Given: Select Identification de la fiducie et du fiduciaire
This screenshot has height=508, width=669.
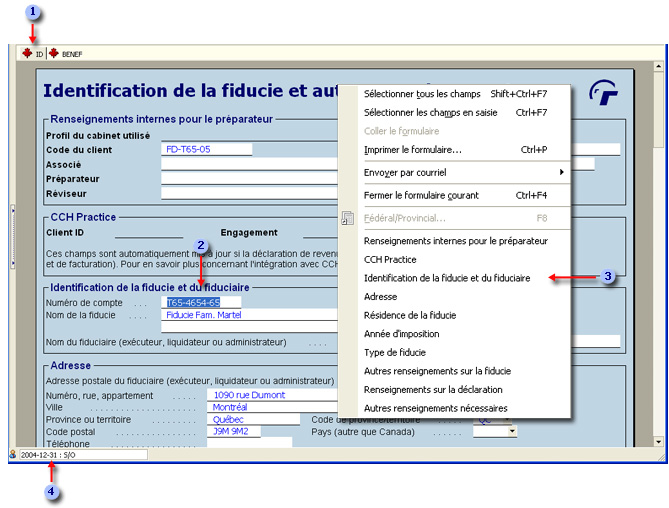Looking at the screenshot, I should (455, 278).
